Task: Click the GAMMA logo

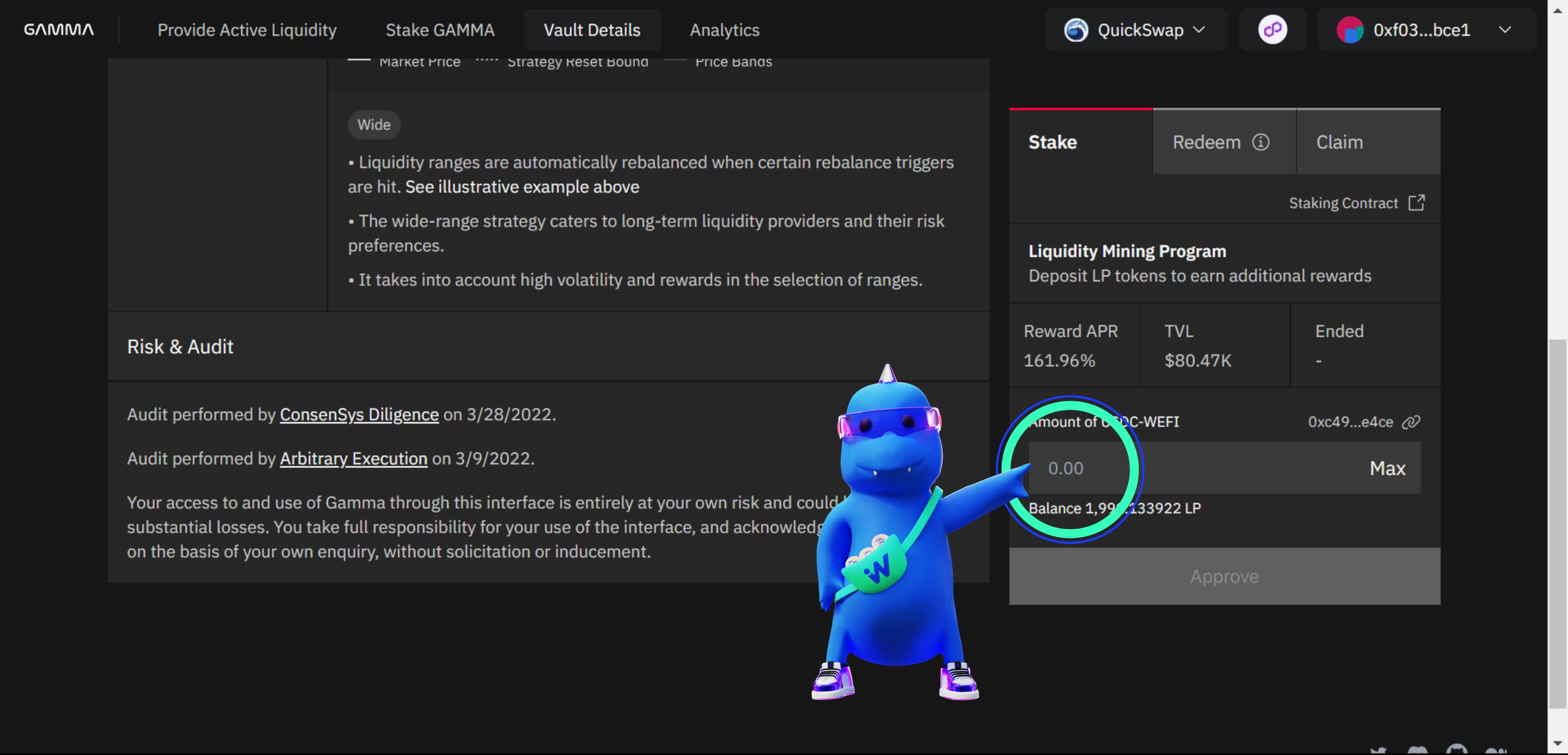Action: pyautogui.click(x=59, y=29)
